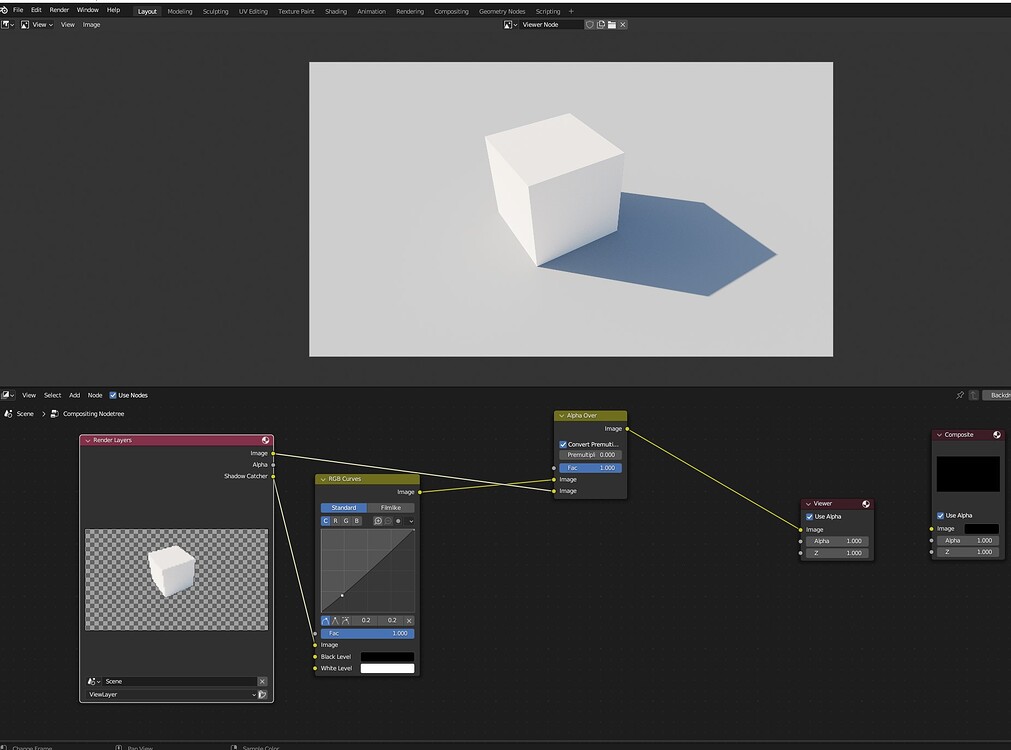Set curve handle to auto clamped
Screen dimensions: 1011x750
click(x=346, y=620)
